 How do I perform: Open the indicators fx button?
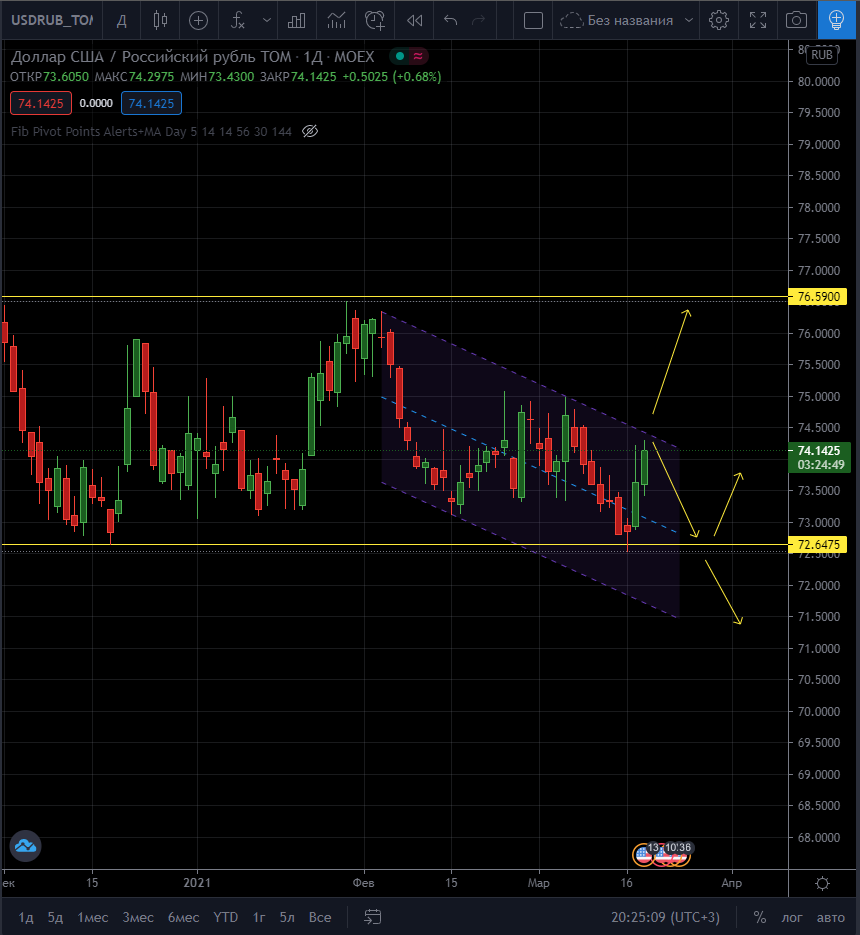click(x=238, y=20)
